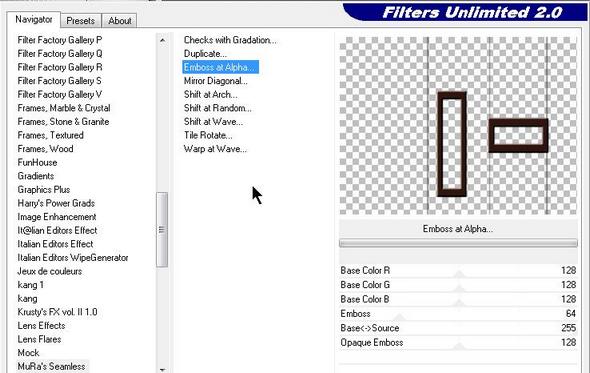
Task: Select MuRa's Seamless category
Action: pyautogui.click(x=52, y=366)
